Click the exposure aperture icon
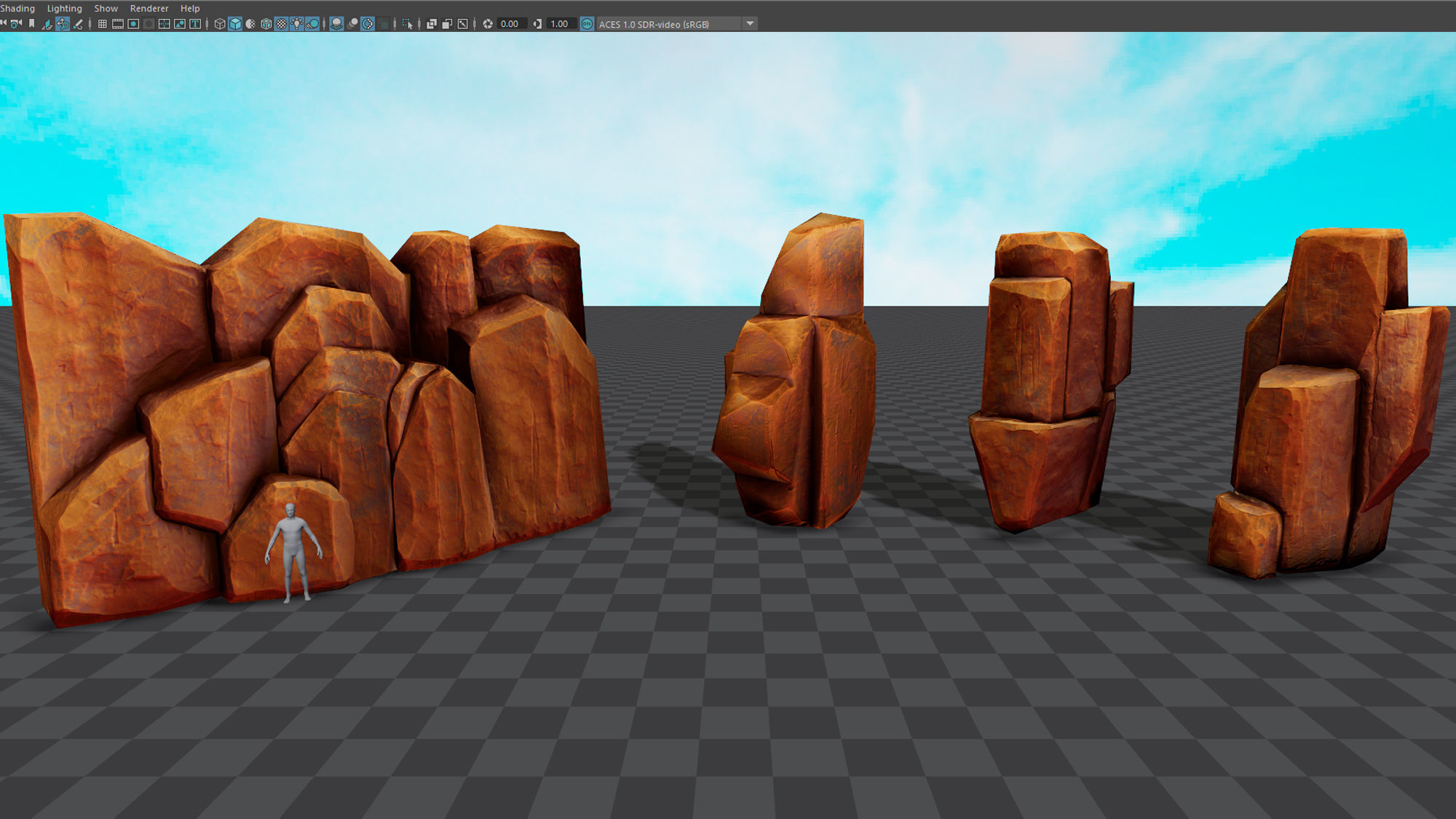 488,24
